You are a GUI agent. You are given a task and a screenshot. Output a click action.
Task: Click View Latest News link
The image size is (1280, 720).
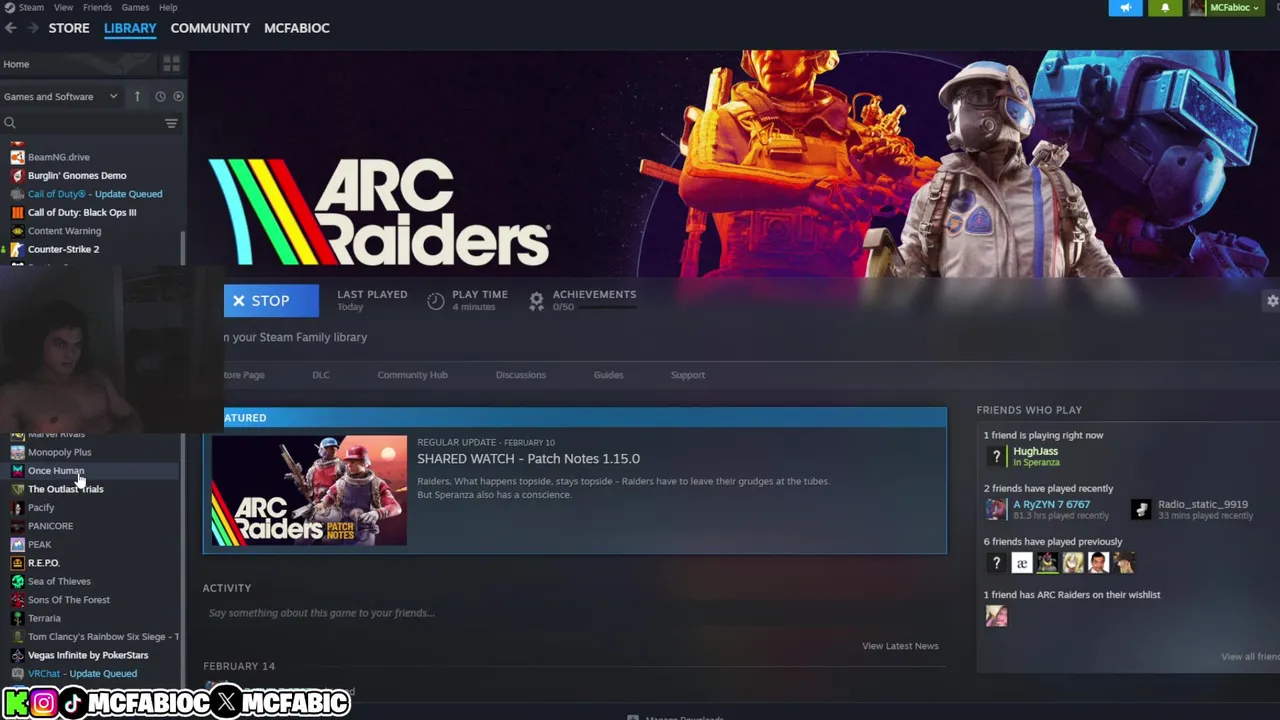pyautogui.click(x=900, y=646)
